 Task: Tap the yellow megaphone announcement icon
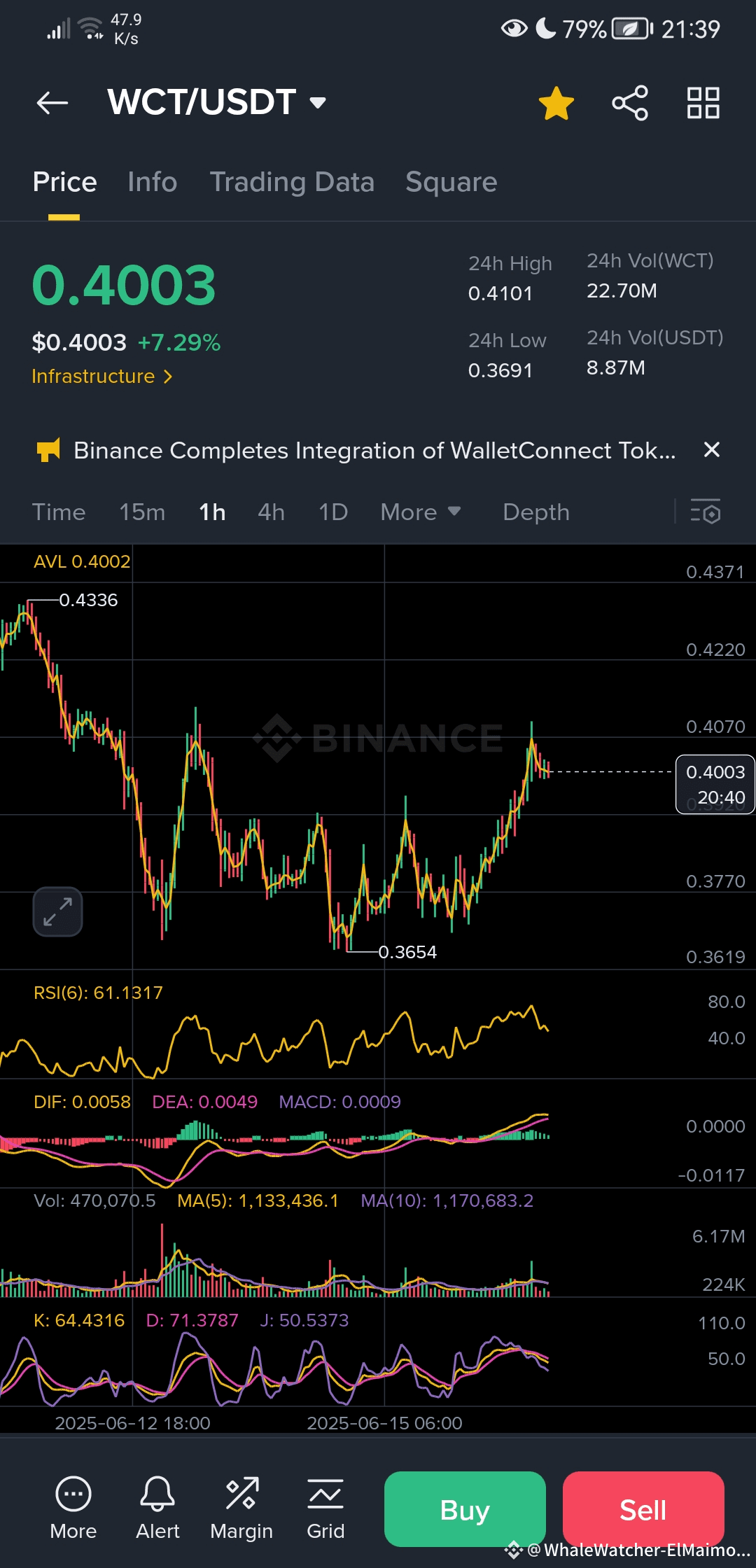click(x=48, y=450)
